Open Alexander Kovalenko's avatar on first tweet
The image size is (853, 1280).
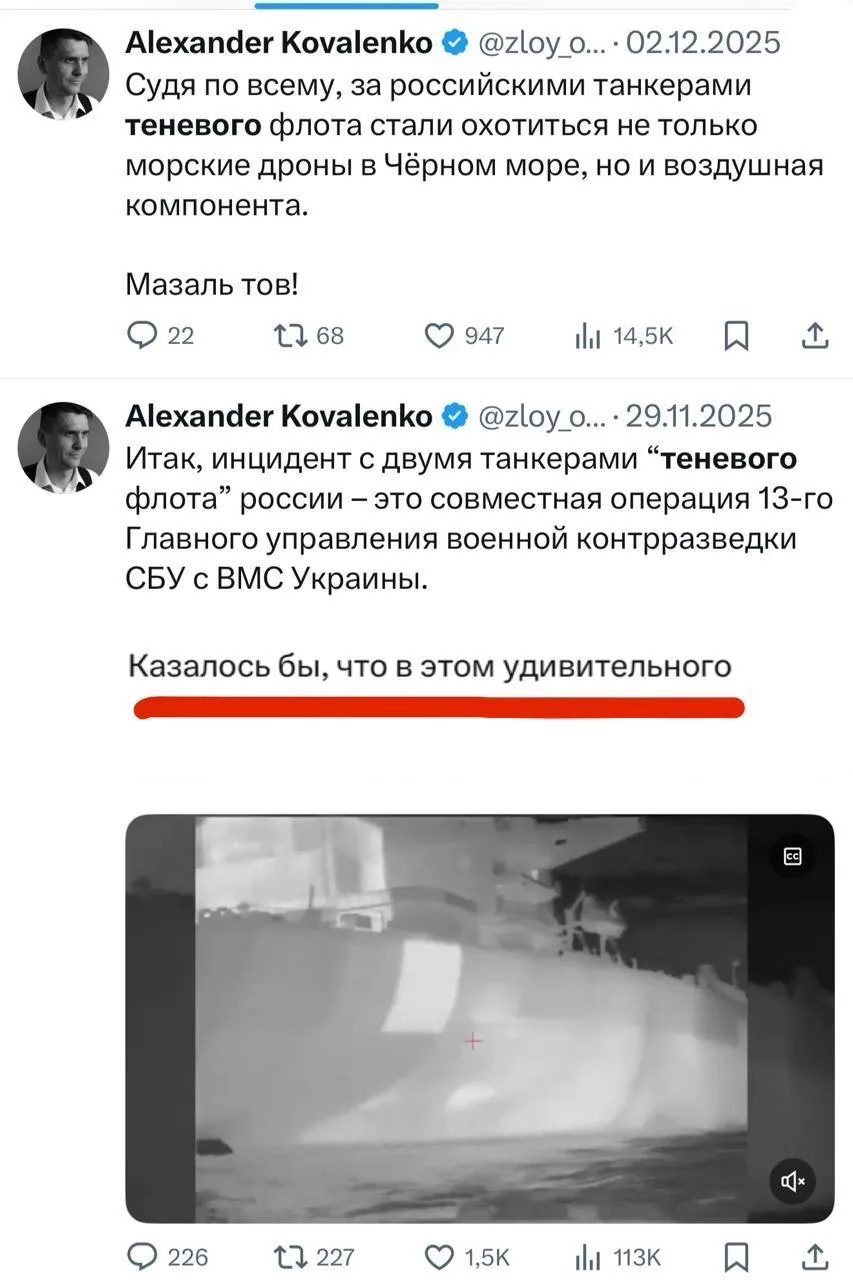tap(64, 74)
